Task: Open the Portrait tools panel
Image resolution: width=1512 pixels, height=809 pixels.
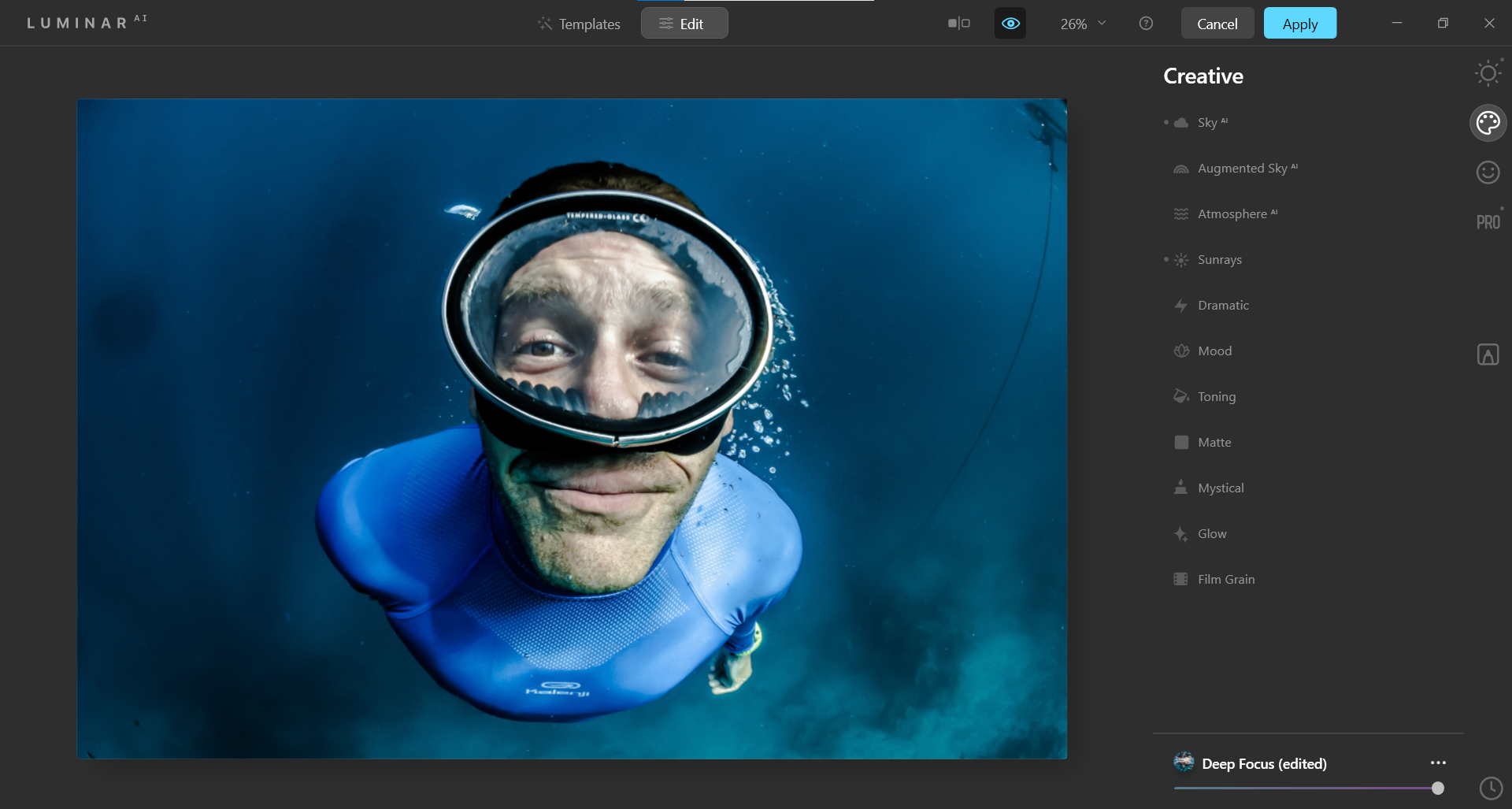Action: [1488, 173]
